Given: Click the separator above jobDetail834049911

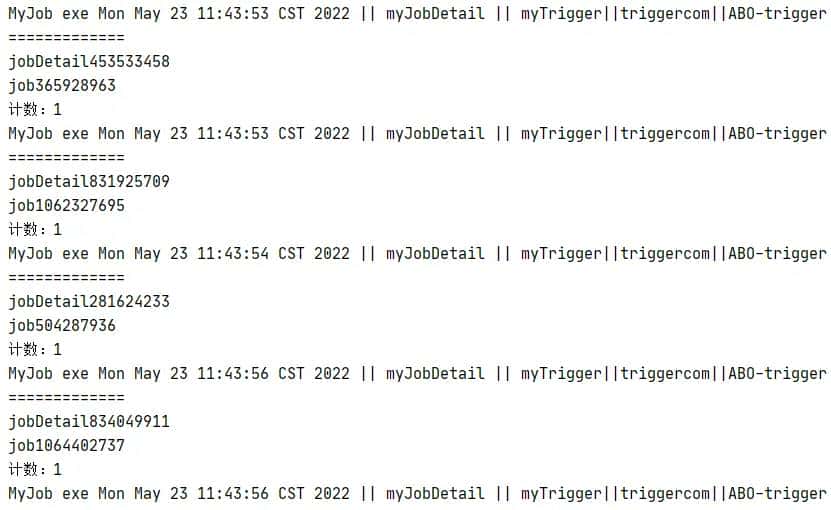Looking at the screenshot, I should (x=67, y=398).
